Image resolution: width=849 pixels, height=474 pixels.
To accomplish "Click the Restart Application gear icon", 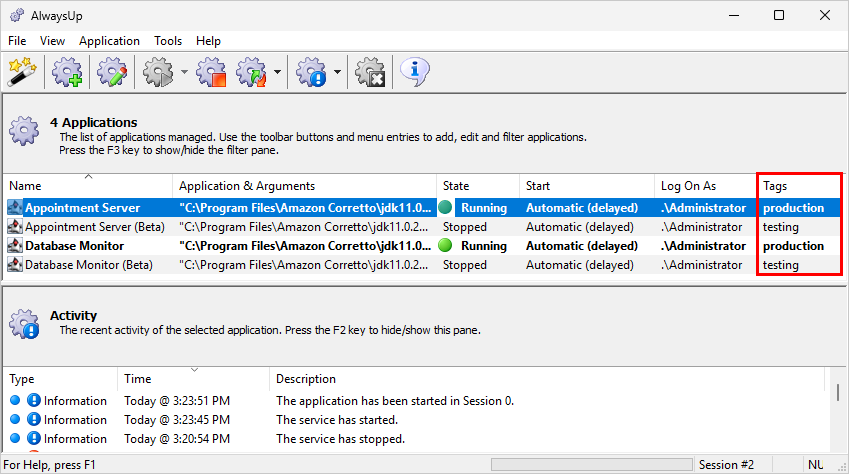I will tap(252, 72).
